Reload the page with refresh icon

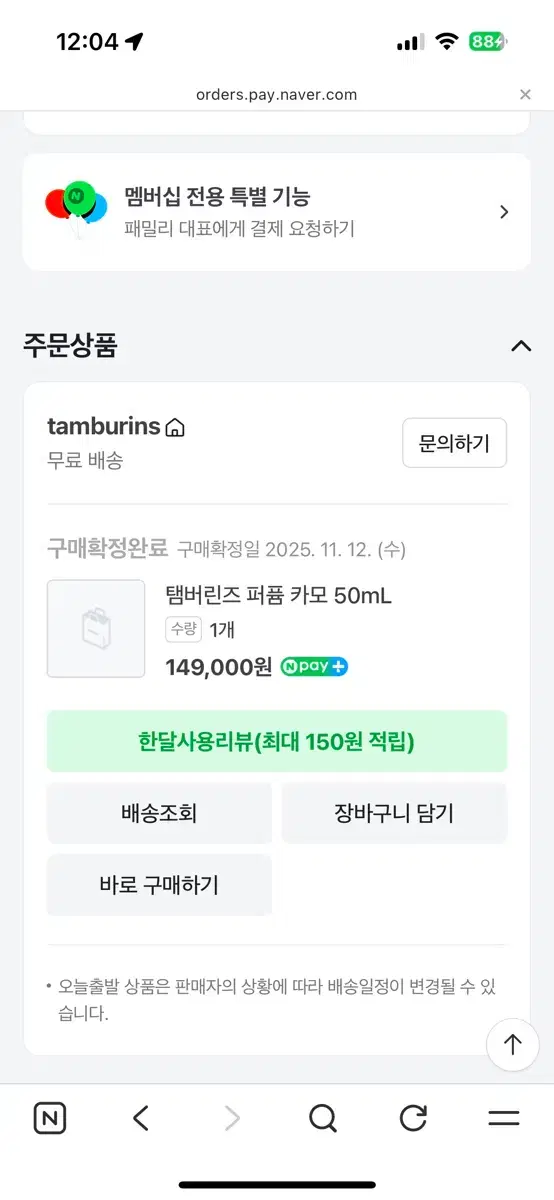coord(413,1118)
